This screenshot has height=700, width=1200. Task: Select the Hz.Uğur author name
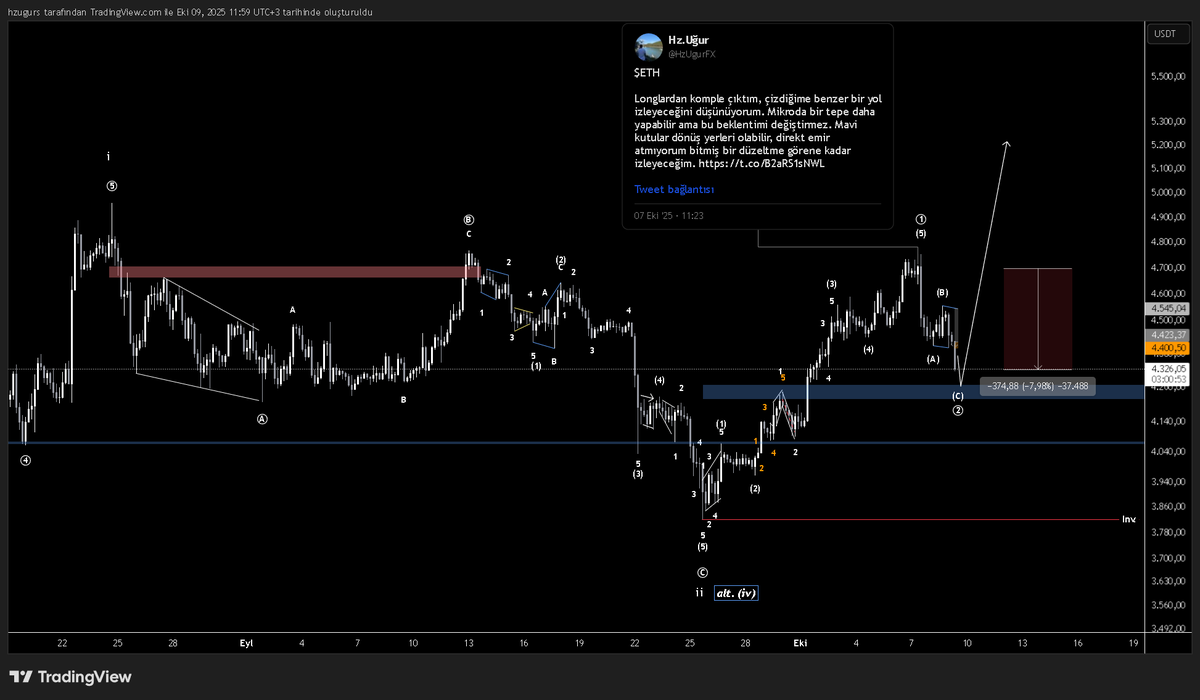(x=686, y=40)
